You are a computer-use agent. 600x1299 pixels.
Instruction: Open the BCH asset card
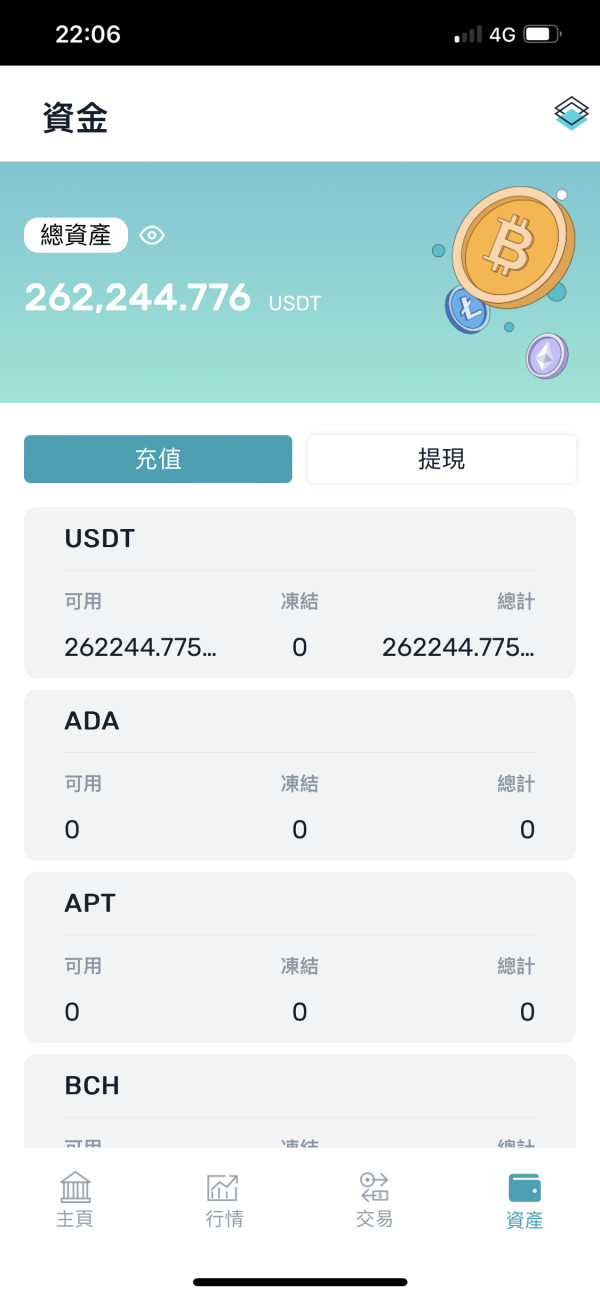(x=300, y=1100)
